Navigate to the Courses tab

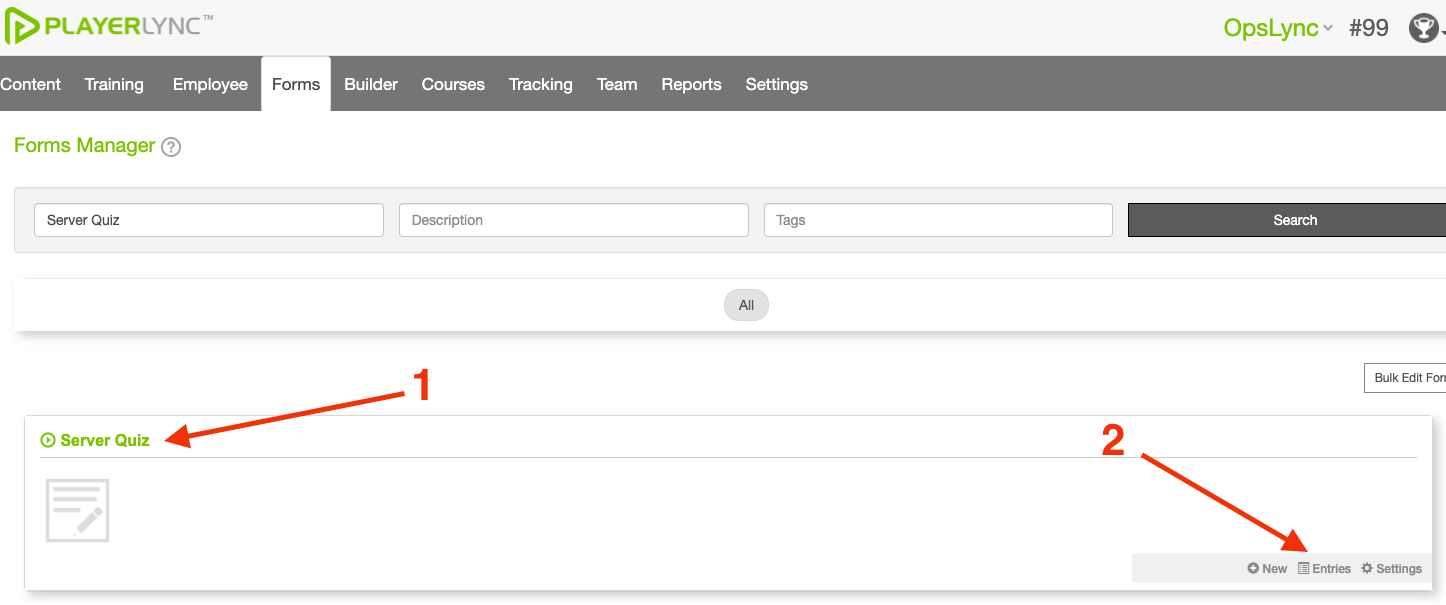tap(453, 84)
